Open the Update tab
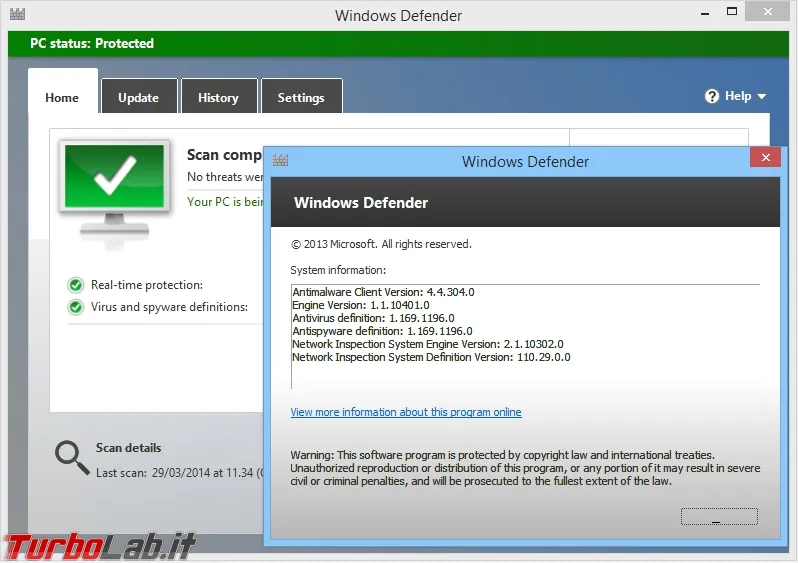Screen dimensions: 798x563 click(x=138, y=98)
